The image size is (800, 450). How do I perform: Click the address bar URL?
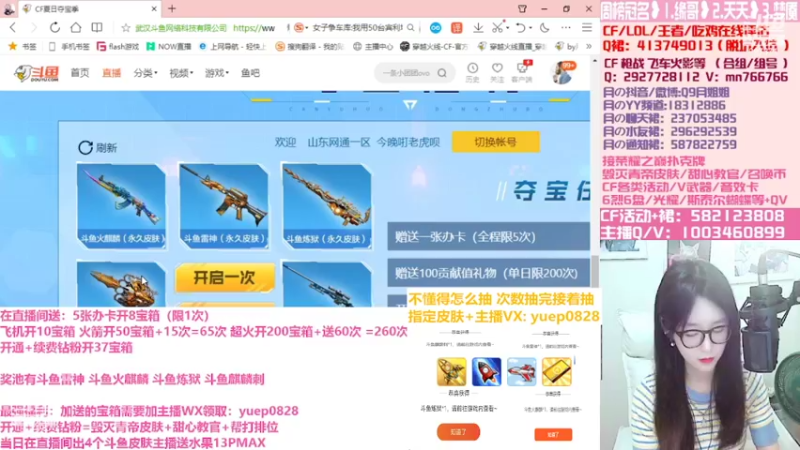(x=254, y=28)
